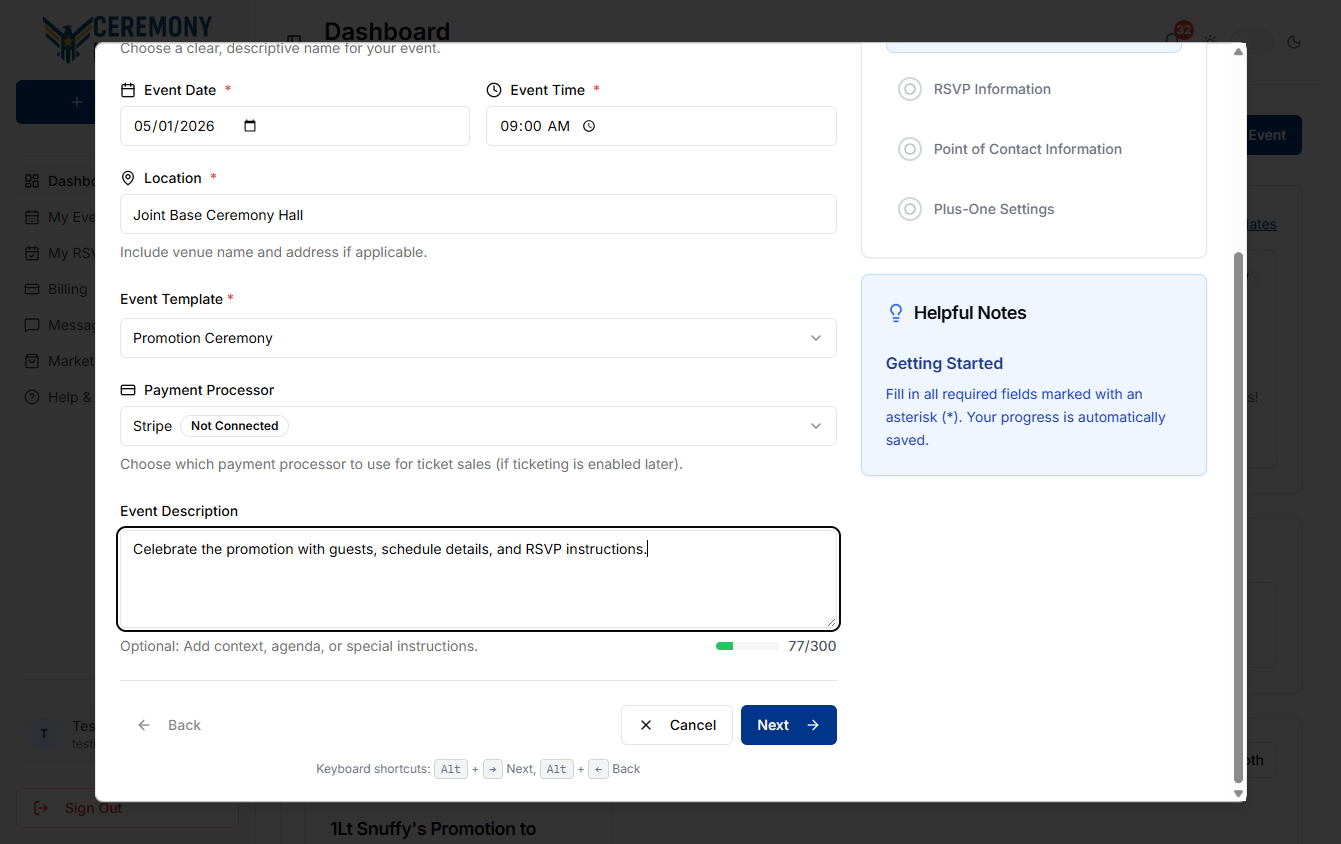Open the time picker clock icon
This screenshot has width=1341, height=844.
(589, 126)
